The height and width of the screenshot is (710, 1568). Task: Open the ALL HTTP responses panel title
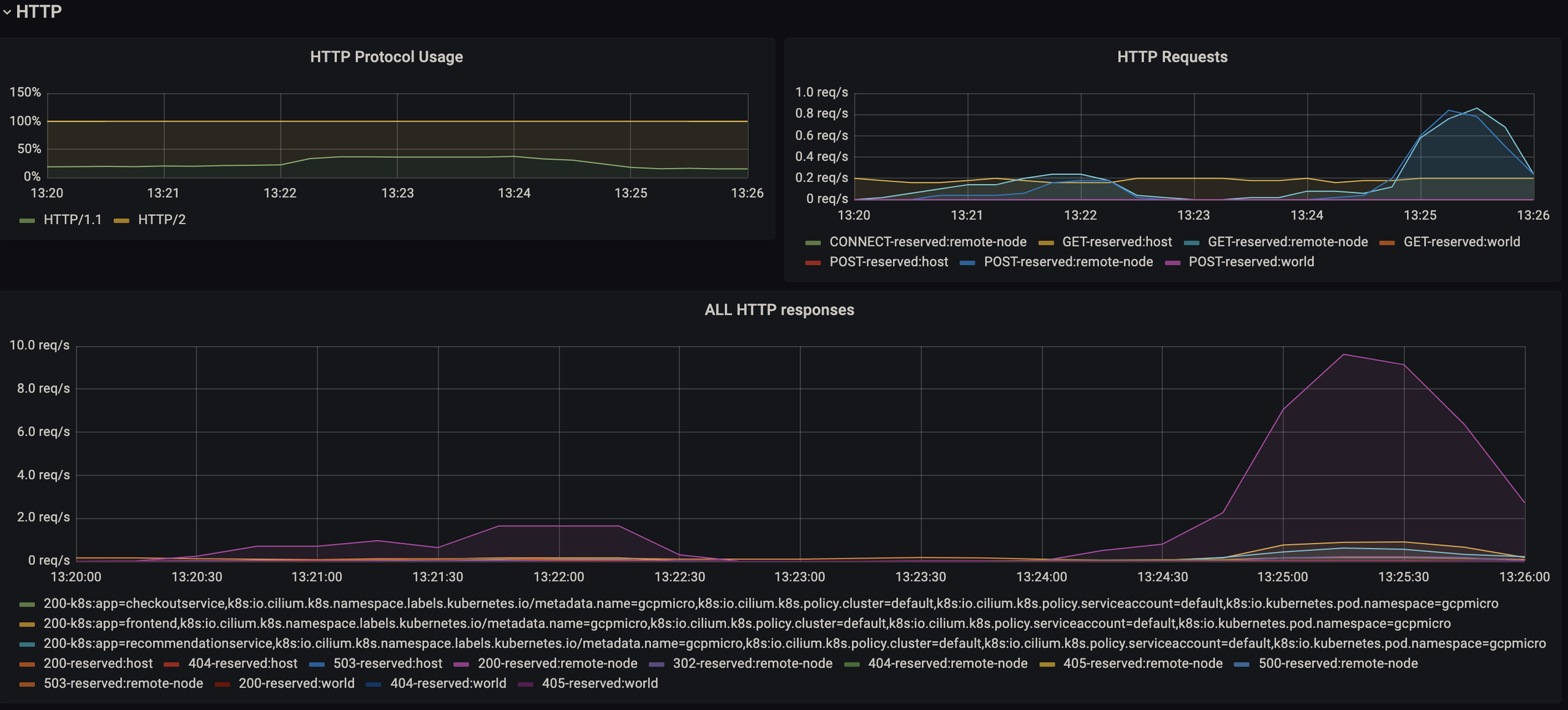779,310
